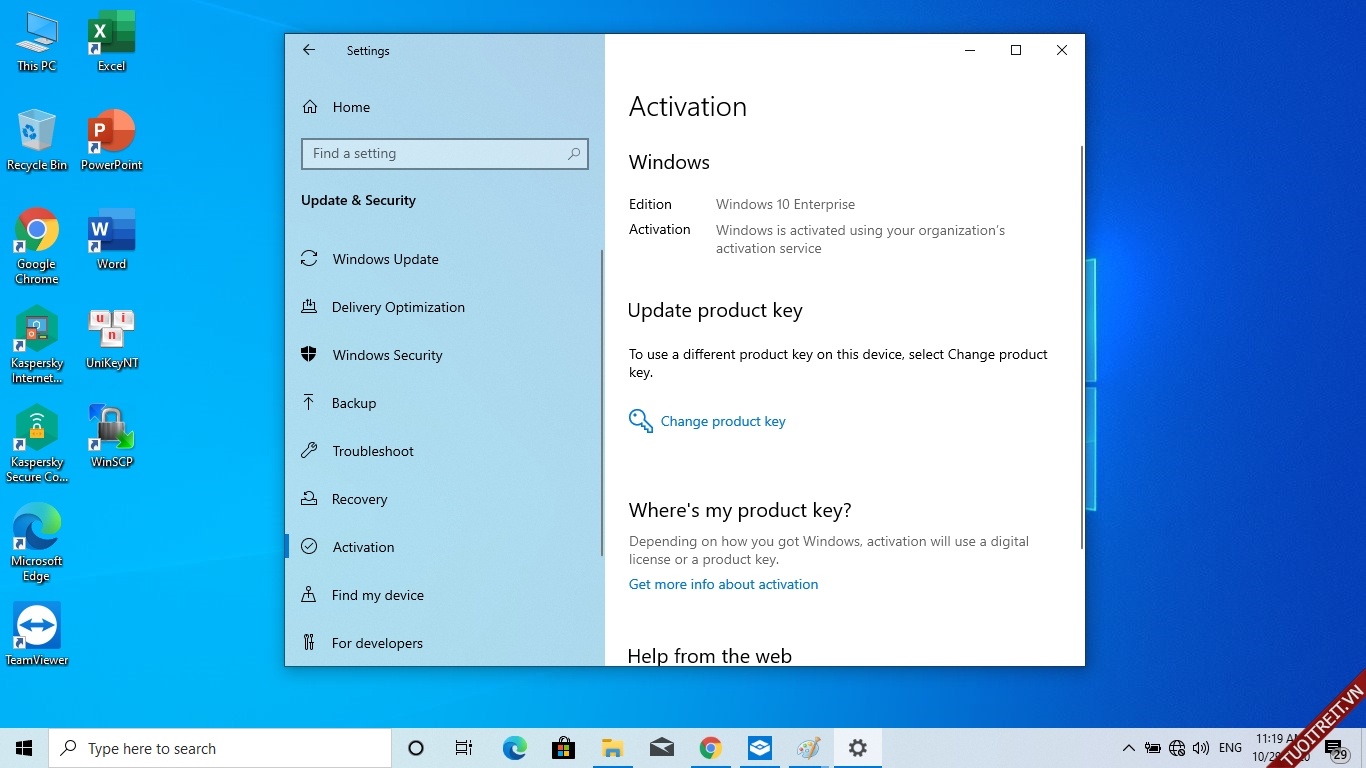Go to Settings Home page
Screen dimensions: 1366x768
pyautogui.click(x=350, y=107)
